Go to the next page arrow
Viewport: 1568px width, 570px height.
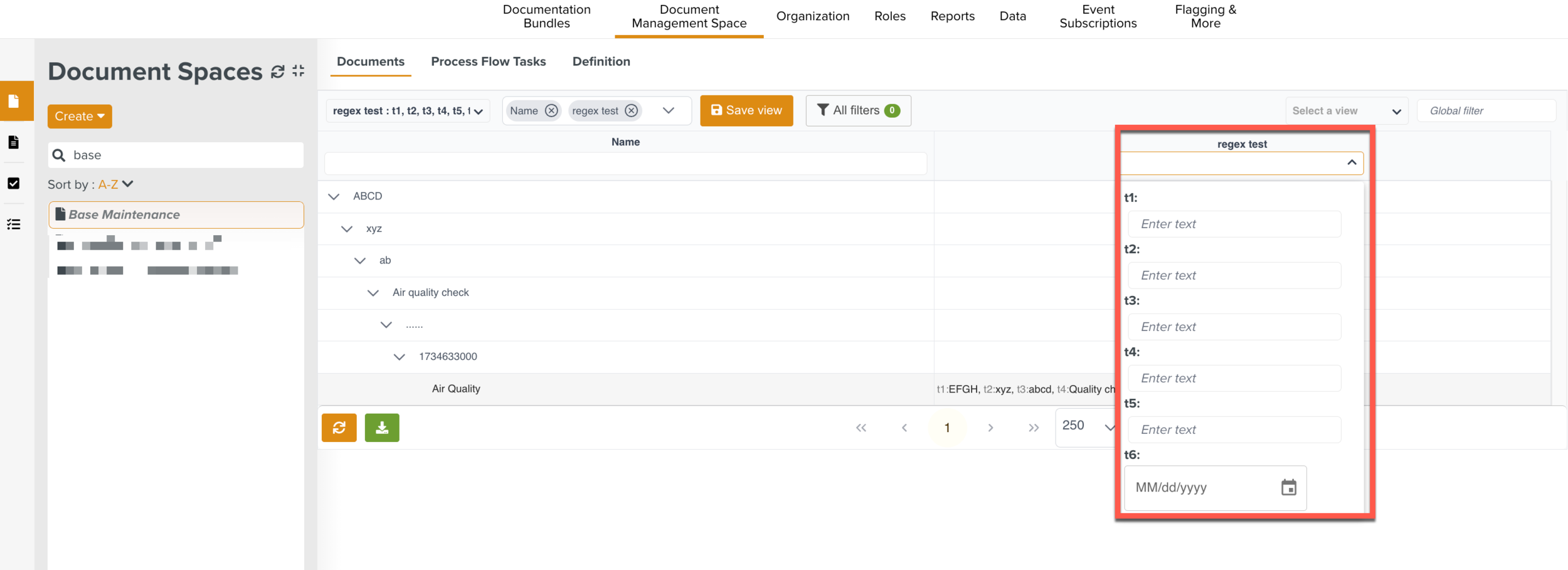coord(990,428)
